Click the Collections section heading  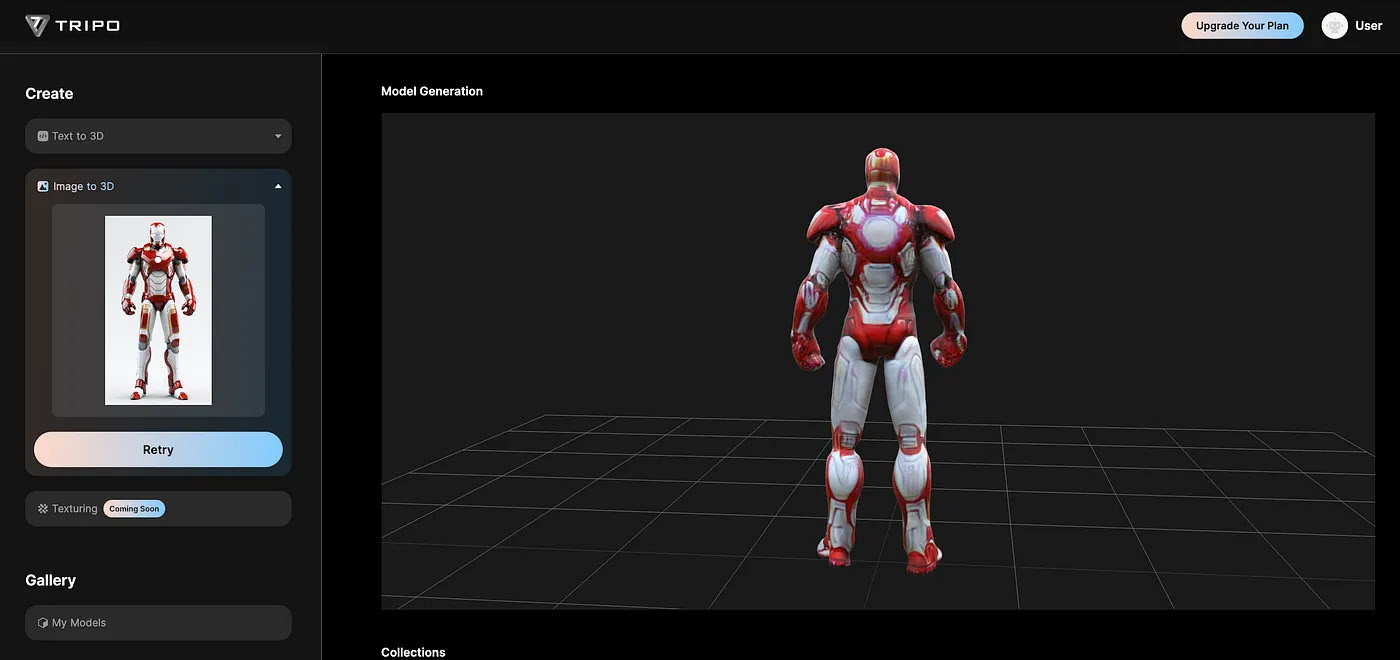point(413,652)
